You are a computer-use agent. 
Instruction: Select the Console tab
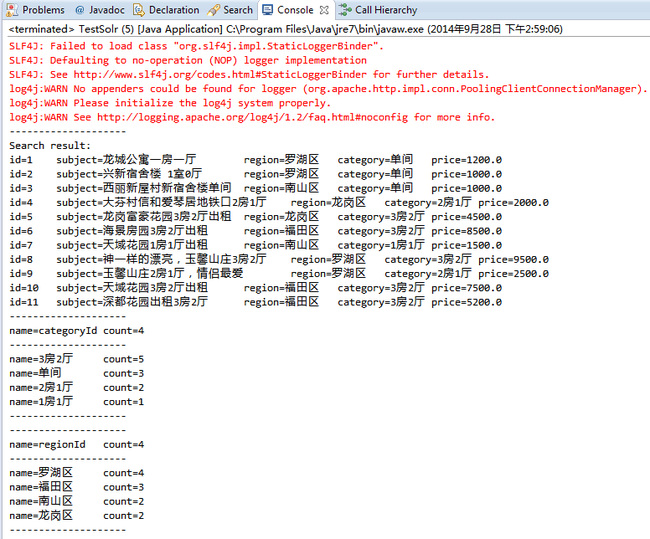(295, 10)
